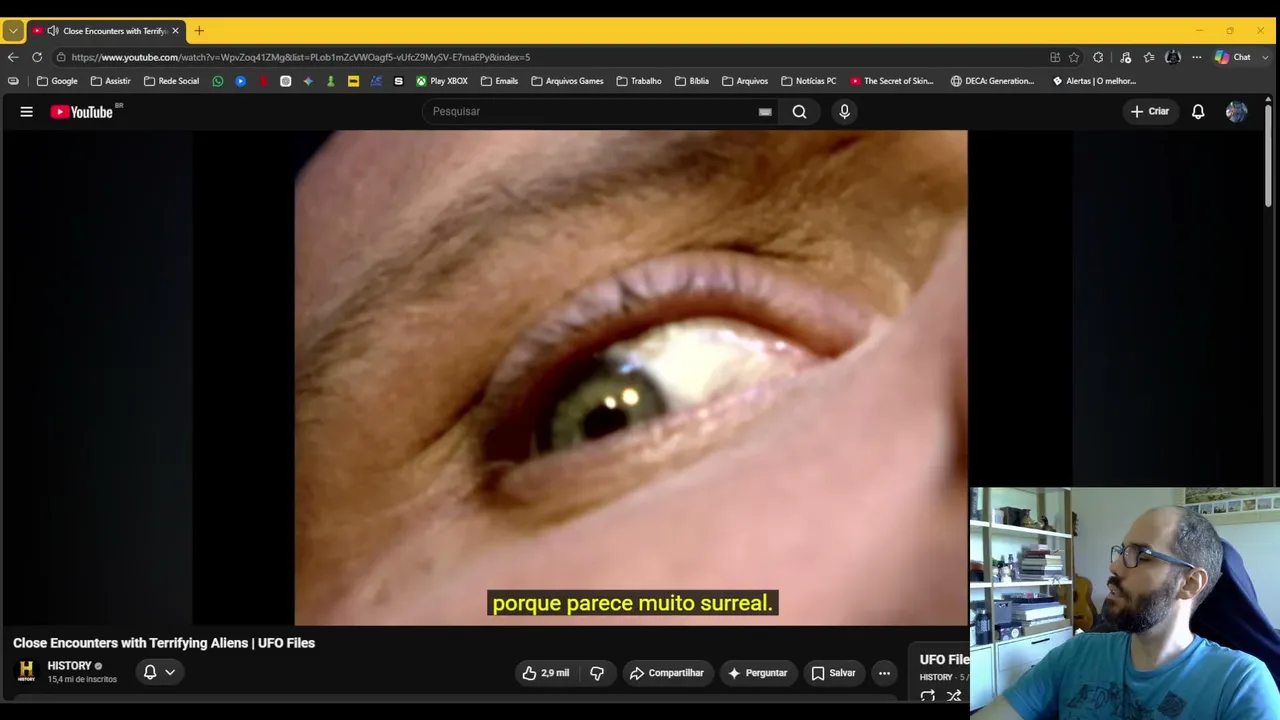Start voice search with the microphone
The image size is (1280, 720).
(844, 112)
